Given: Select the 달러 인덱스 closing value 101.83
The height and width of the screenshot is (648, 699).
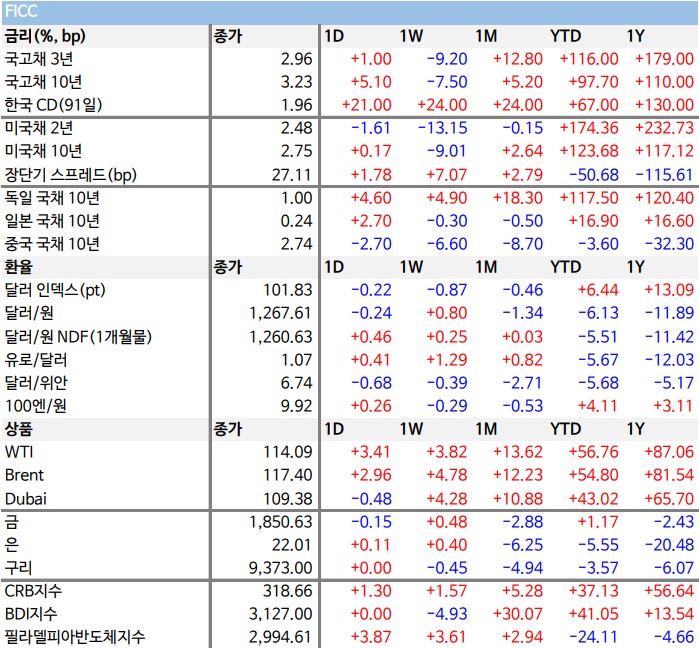Looking at the screenshot, I should (x=288, y=291).
